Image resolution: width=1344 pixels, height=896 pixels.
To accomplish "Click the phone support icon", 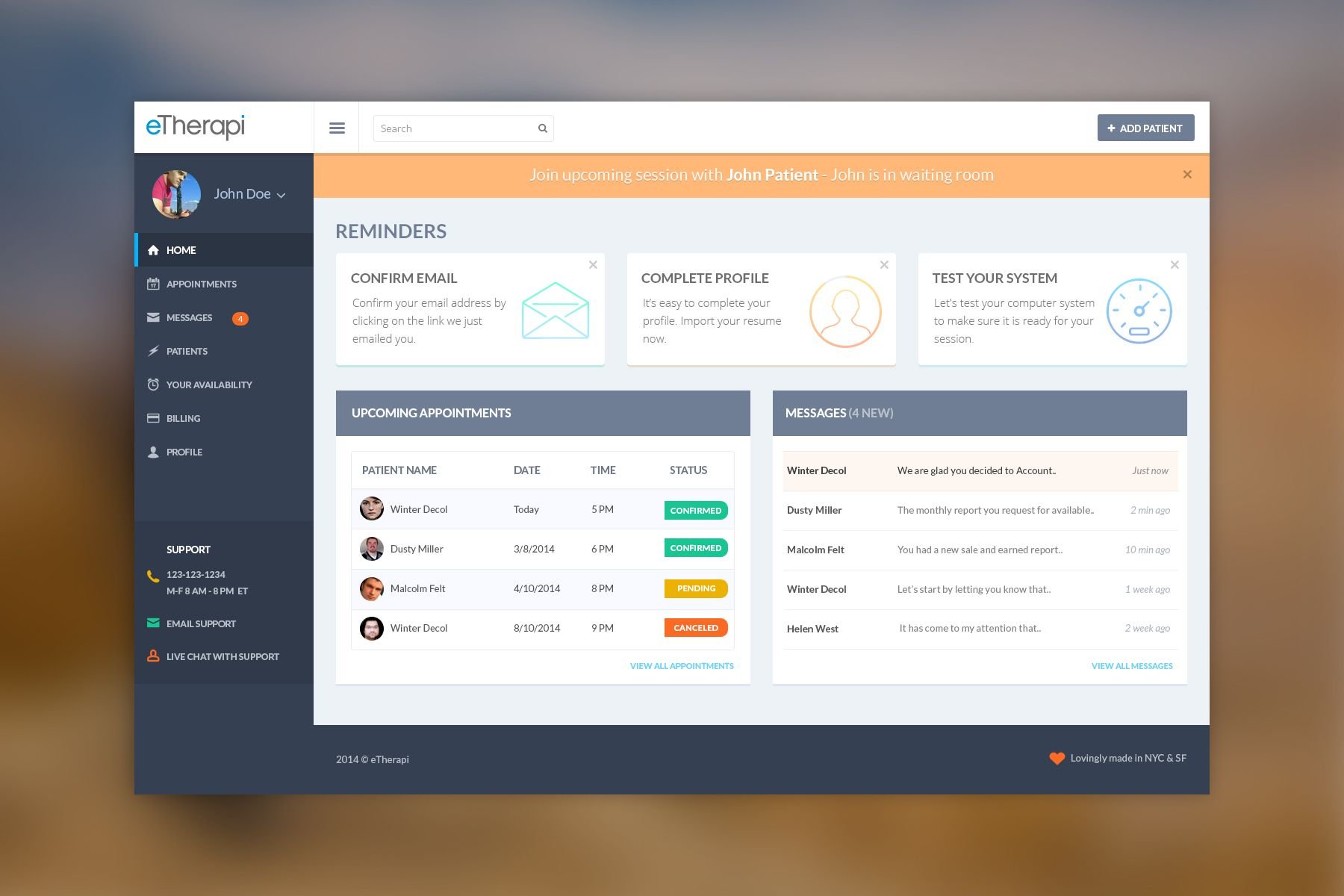I will click(153, 576).
